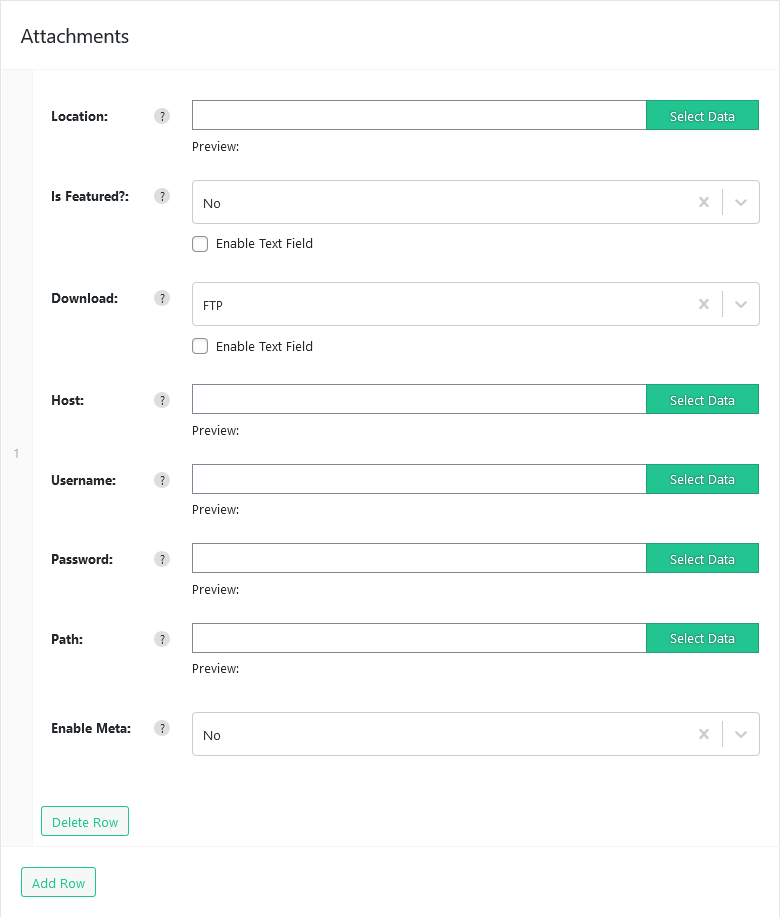Clear the Is Featured? selection with X
This screenshot has height=917, width=780.
coord(704,202)
